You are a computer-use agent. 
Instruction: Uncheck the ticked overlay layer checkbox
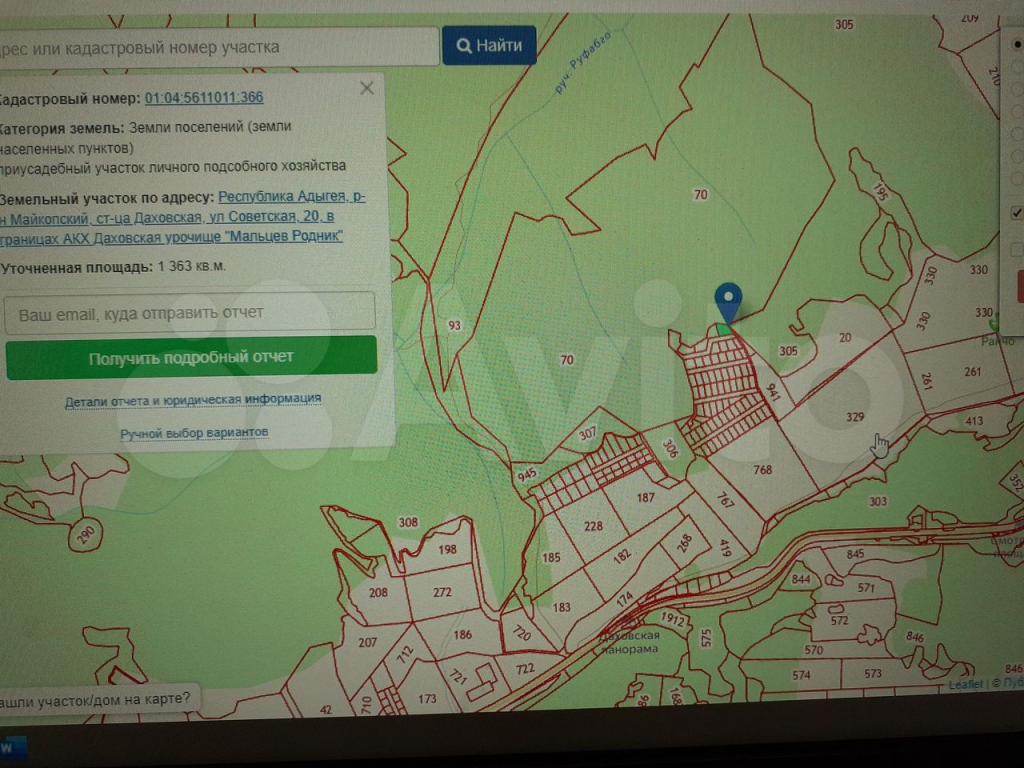1017,213
